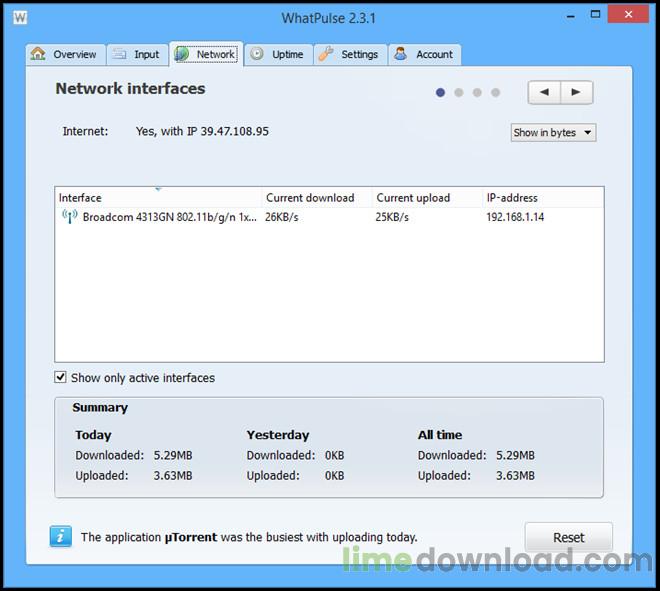Select the second page indicator dot

pyautogui.click(x=459, y=93)
